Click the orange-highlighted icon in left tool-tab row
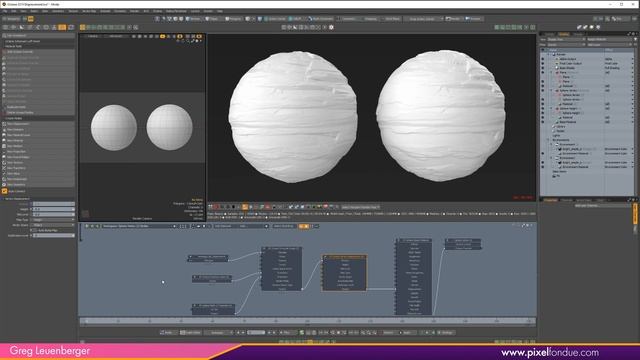Screen dimensions: 640x360 (62, 27)
